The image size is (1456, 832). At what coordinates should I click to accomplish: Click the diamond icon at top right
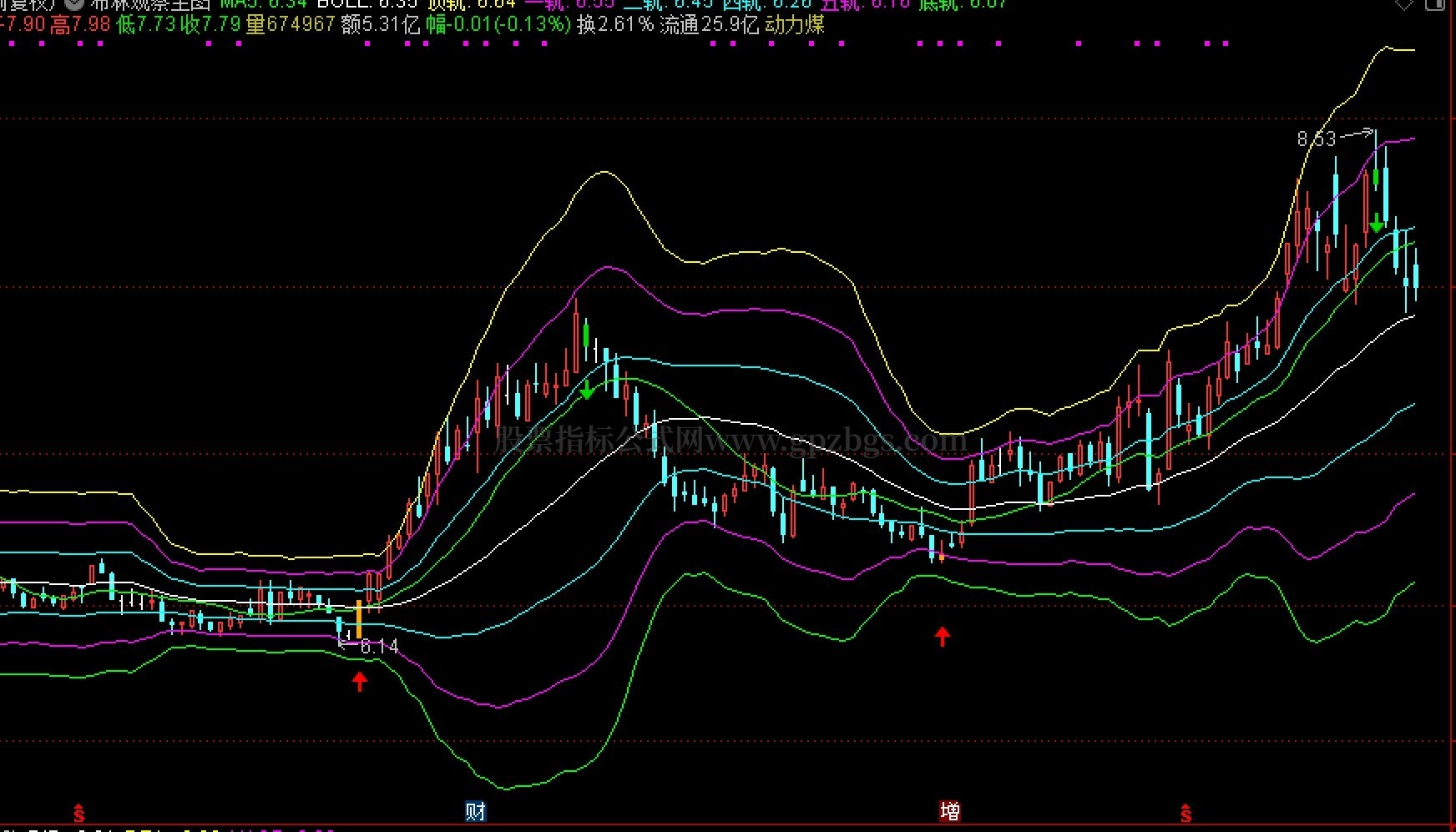(x=1404, y=4)
